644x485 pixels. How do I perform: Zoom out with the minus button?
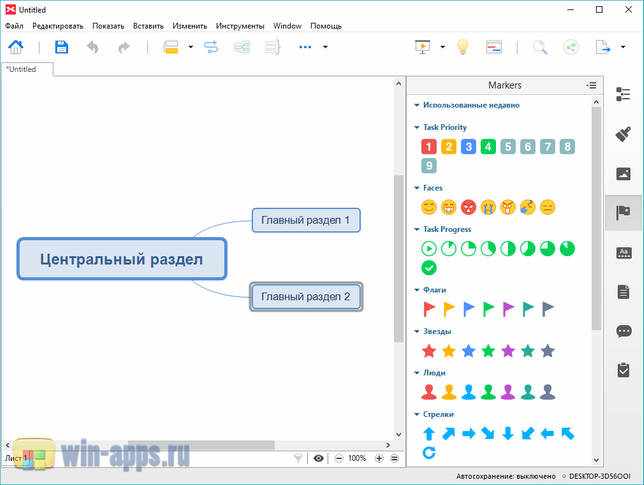tap(338, 458)
